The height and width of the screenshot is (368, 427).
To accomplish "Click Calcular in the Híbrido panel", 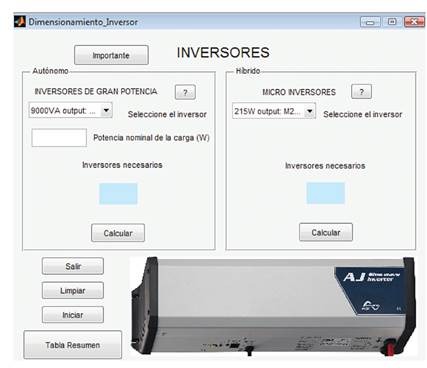I will click(x=326, y=232).
